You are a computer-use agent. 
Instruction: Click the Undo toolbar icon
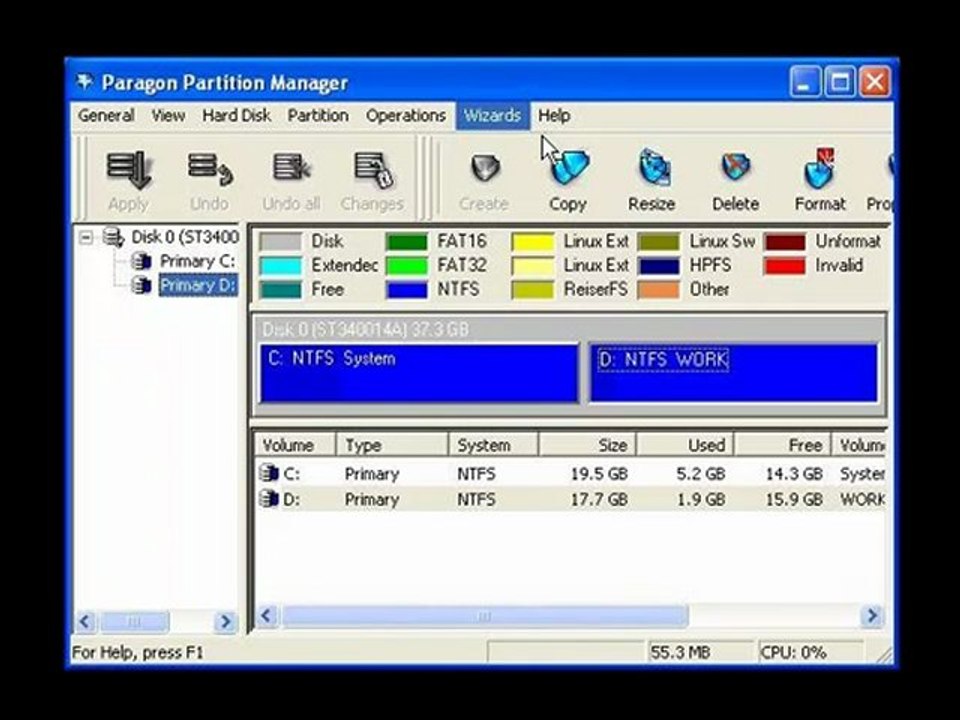pyautogui.click(x=210, y=170)
